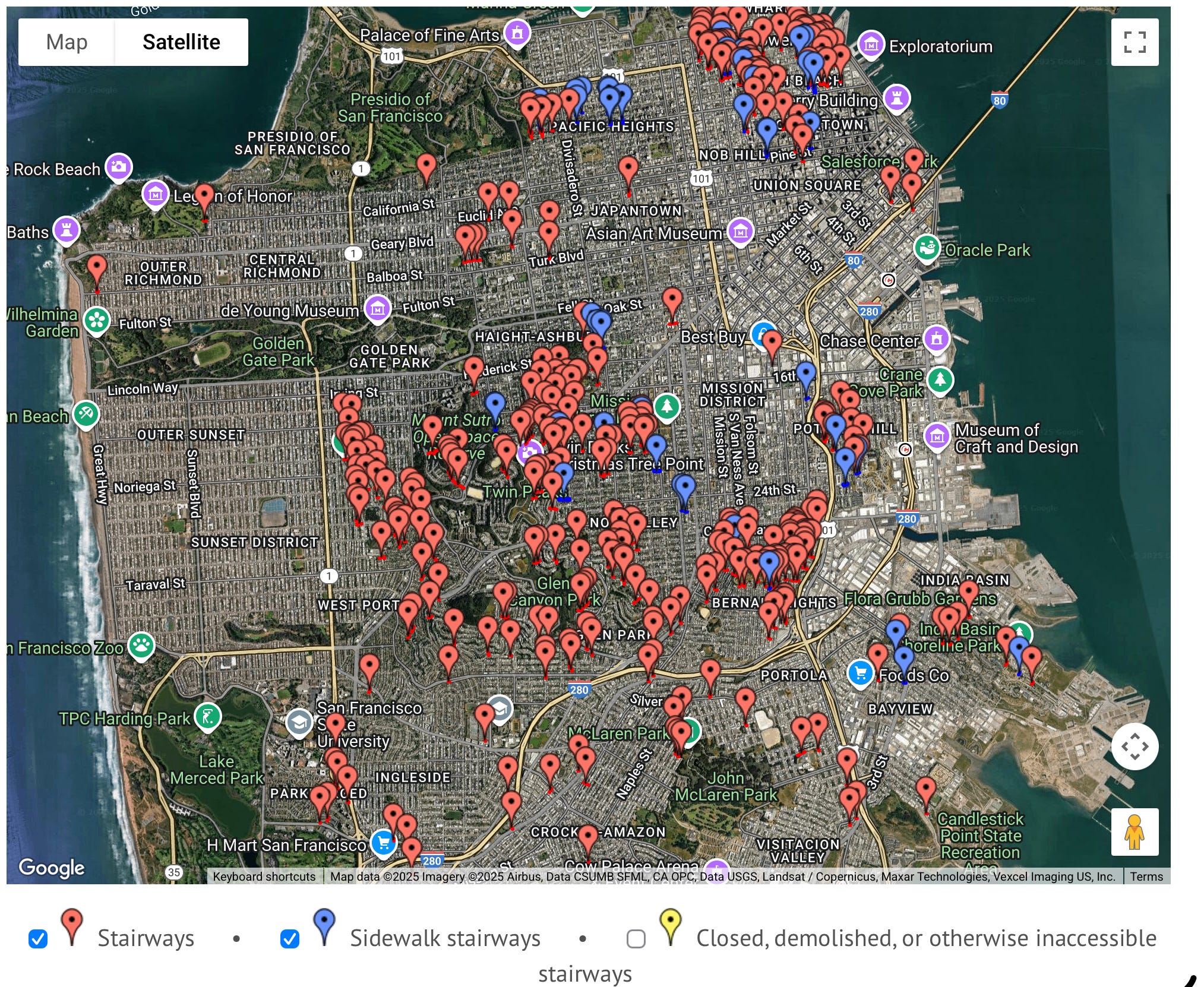The width and height of the screenshot is (1204, 987).
Task: Click the Asian Art Museum marker icon
Action: click(x=740, y=232)
